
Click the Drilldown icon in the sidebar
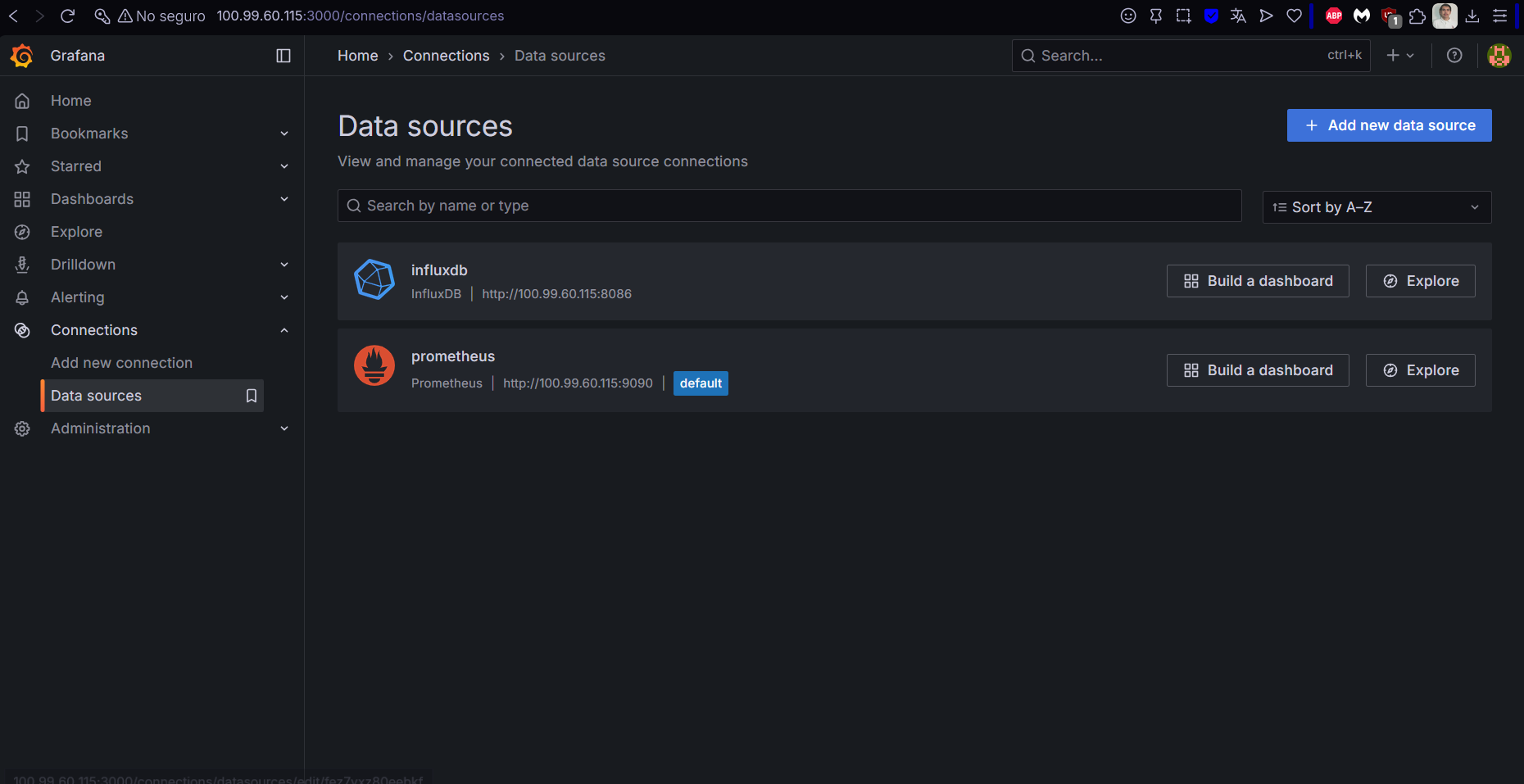pyautogui.click(x=22, y=265)
